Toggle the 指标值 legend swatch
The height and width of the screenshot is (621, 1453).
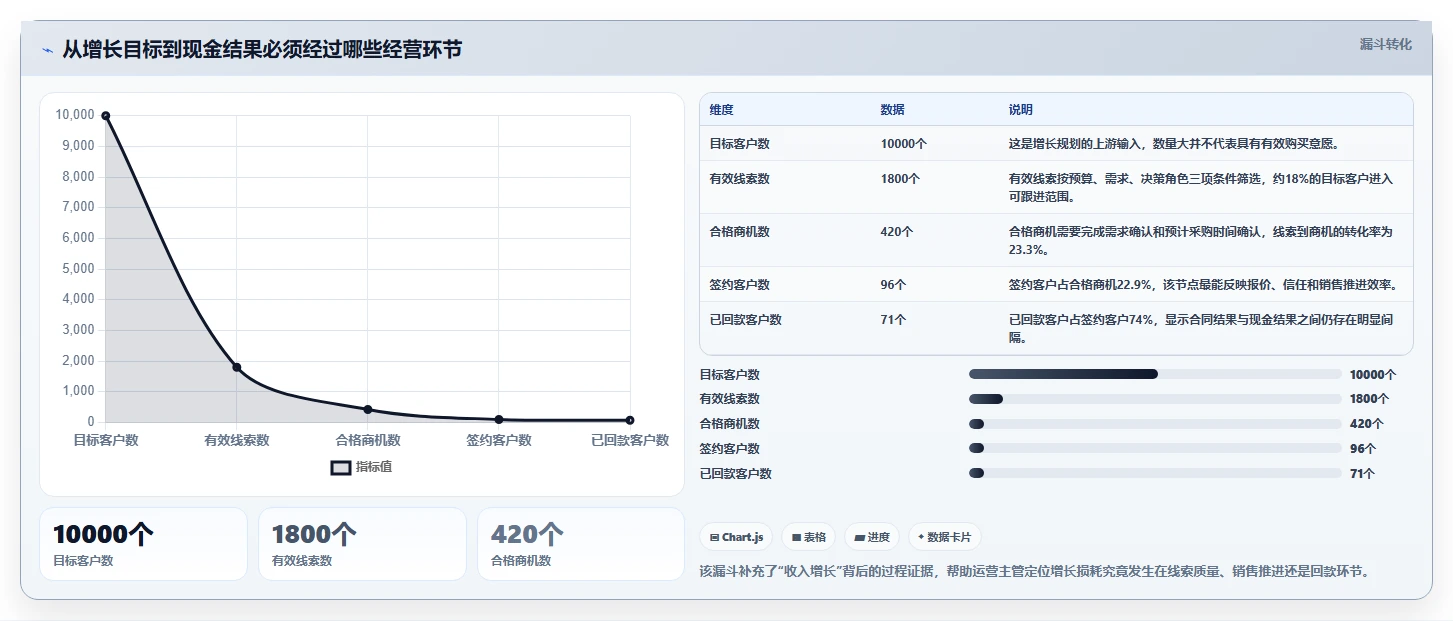[x=341, y=467]
